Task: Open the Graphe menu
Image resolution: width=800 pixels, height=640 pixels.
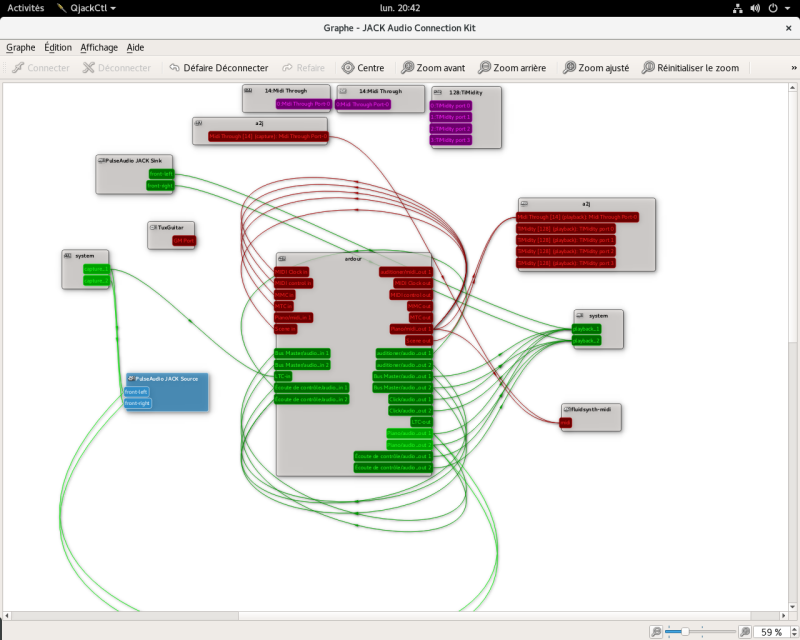Action: click(21, 47)
